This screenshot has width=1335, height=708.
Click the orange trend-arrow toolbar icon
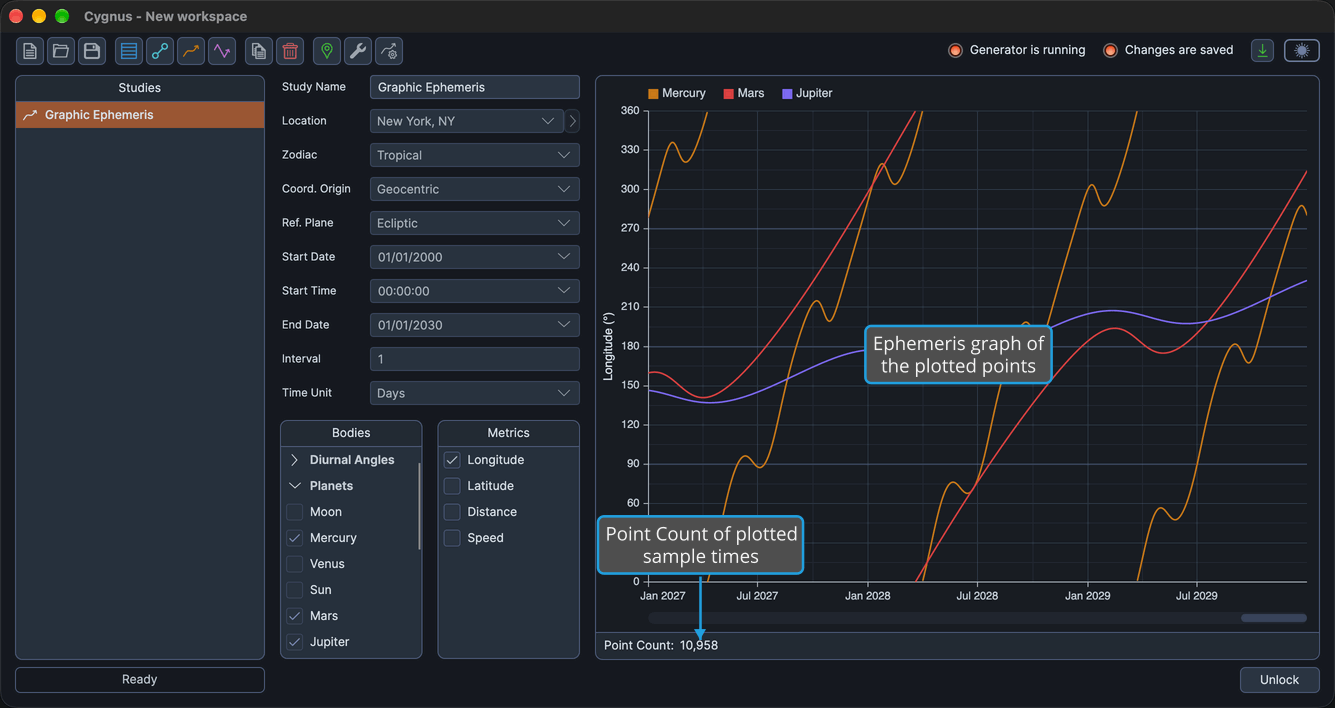click(x=191, y=51)
